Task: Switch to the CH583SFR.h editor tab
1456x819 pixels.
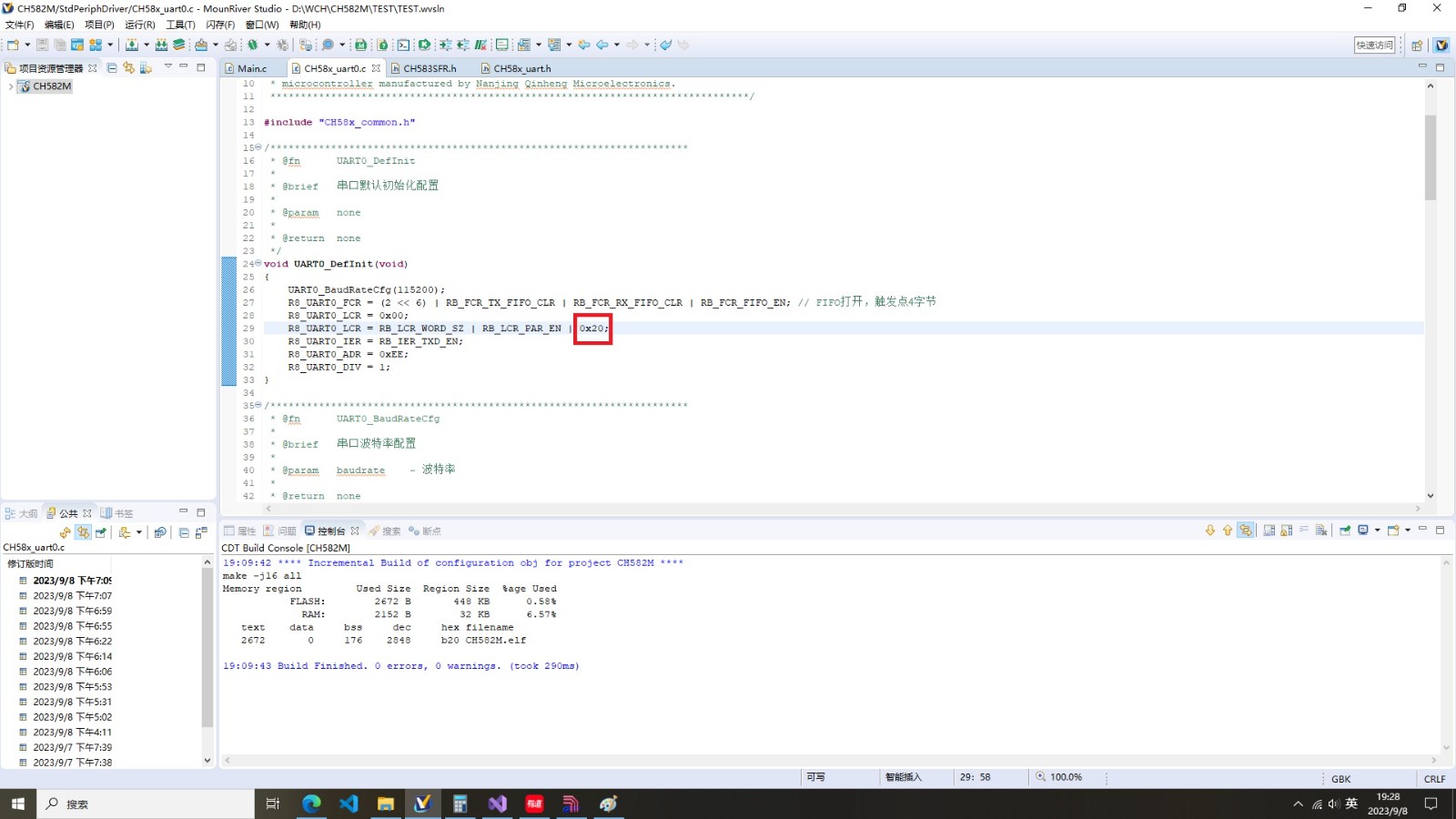Action: (x=424, y=68)
